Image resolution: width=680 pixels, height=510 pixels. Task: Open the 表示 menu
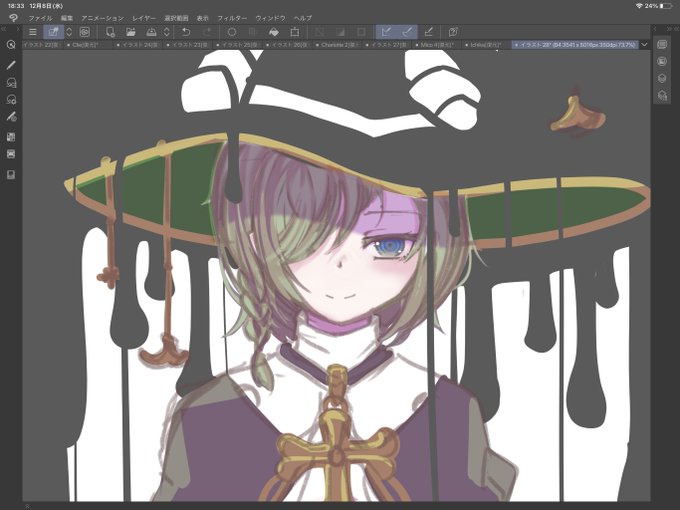pyautogui.click(x=203, y=18)
